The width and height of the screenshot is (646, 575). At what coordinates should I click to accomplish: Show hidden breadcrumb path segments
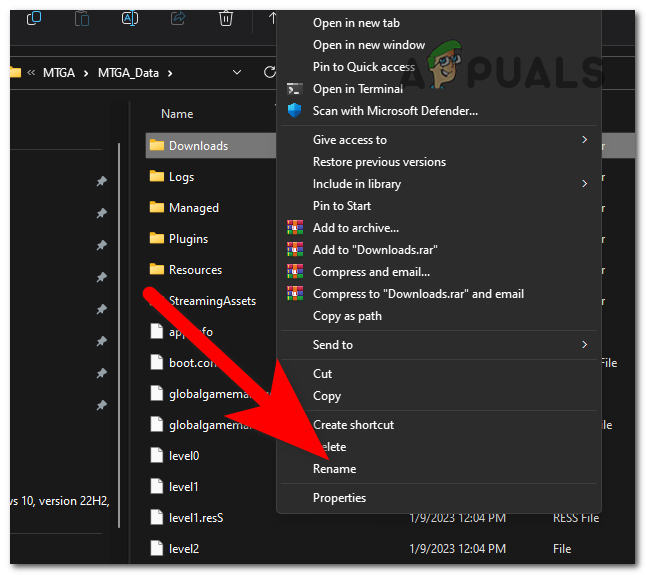click(x=31, y=73)
